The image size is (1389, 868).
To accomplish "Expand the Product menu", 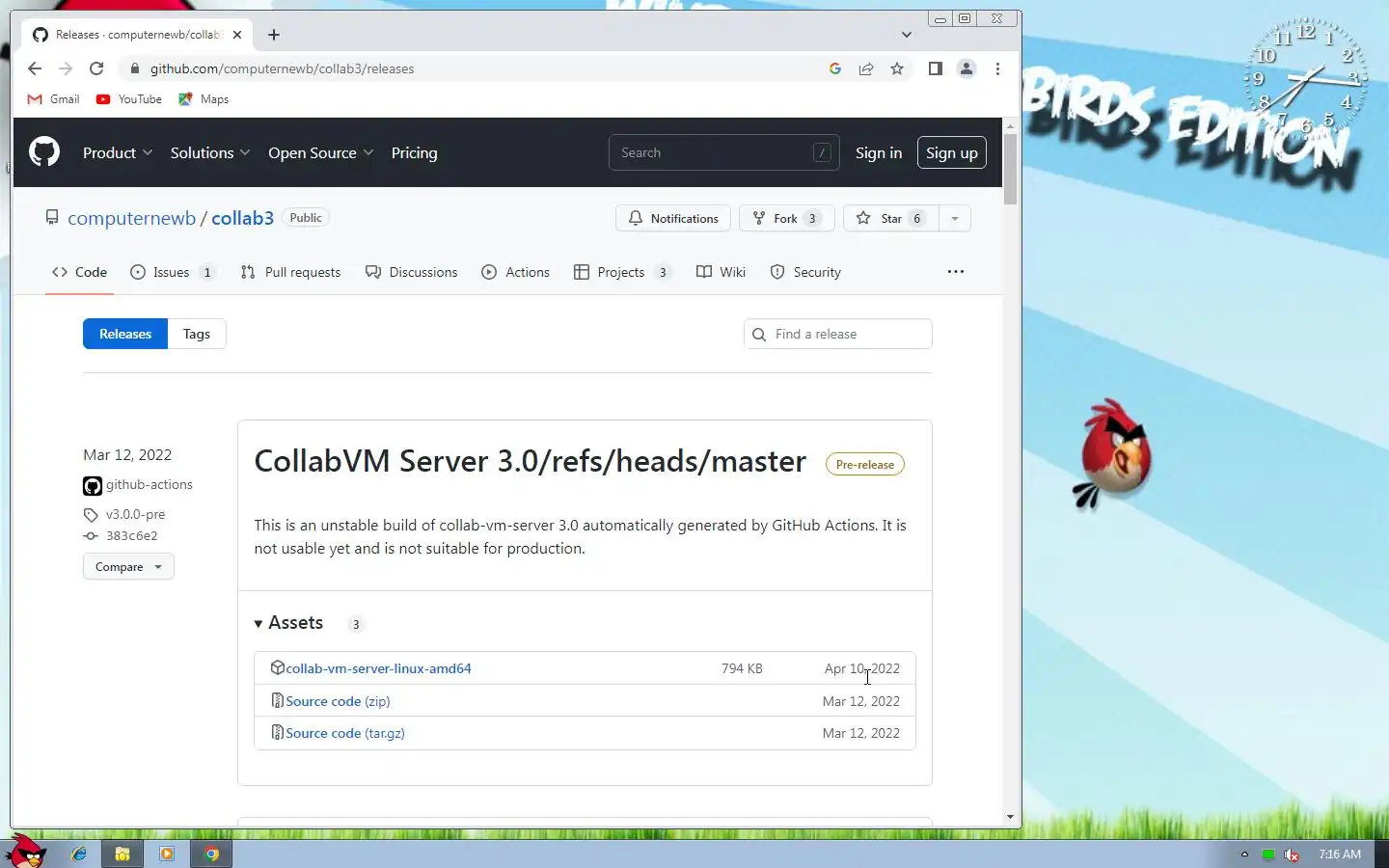I will 118,152.
